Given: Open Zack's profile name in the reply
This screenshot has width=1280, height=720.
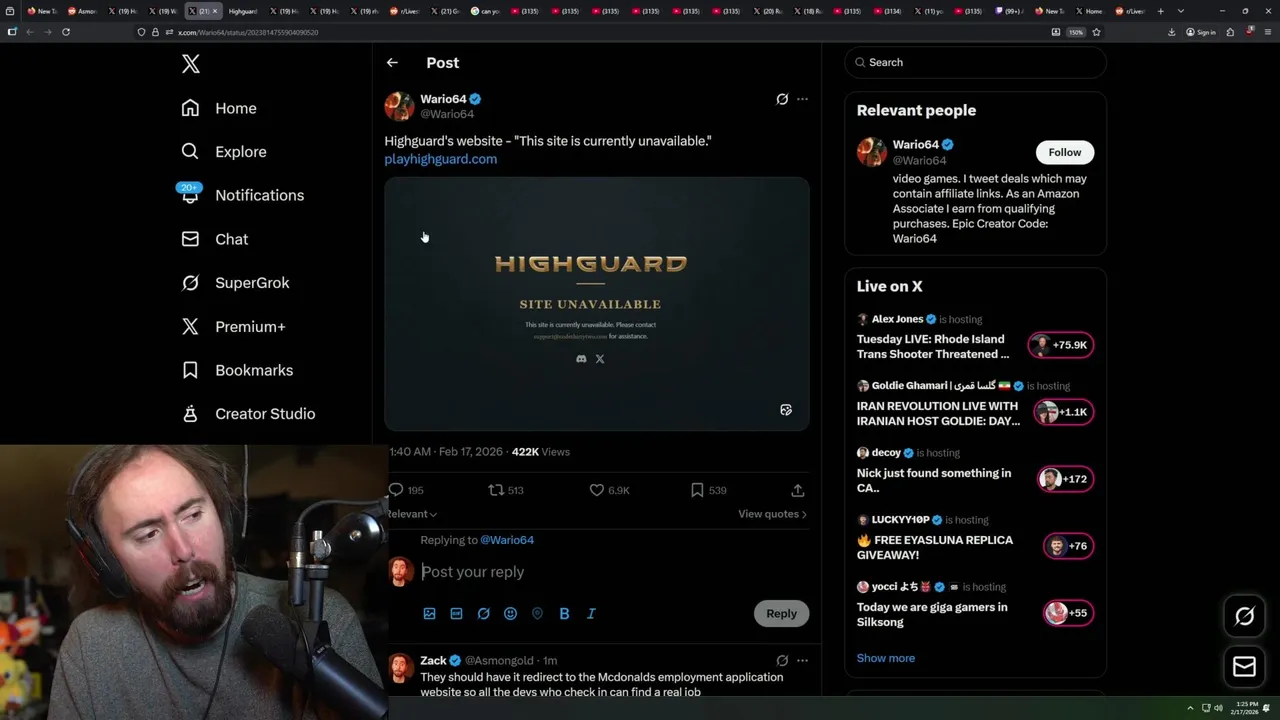Looking at the screenshot, I should pos(433,660).
